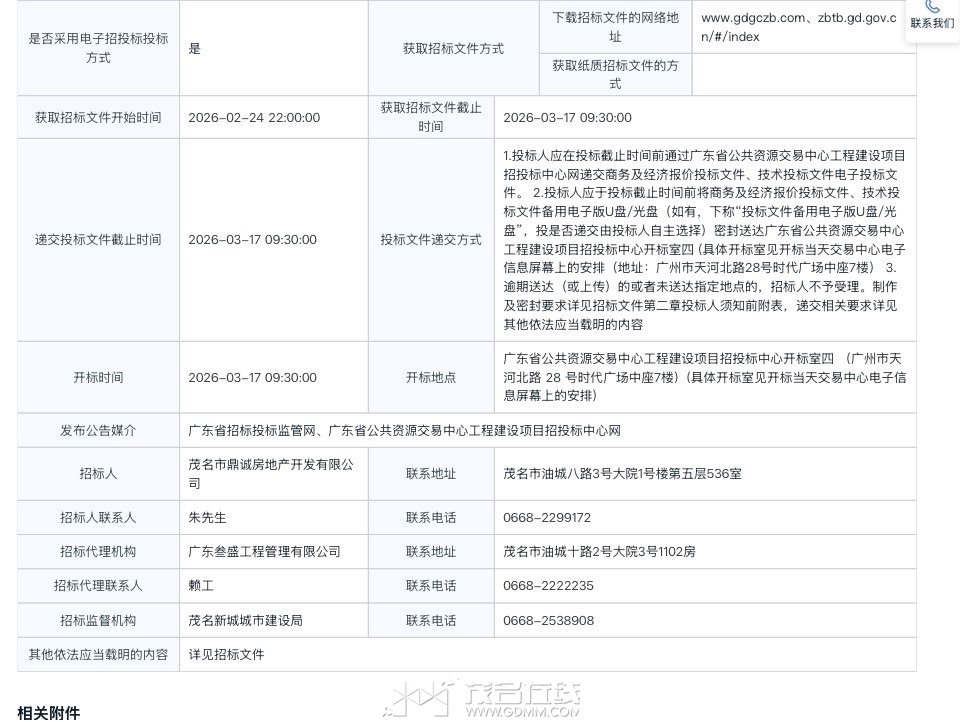The image size is (960, 722).
Task: Click the 茂名新城城市建设局 supervisor cell
Action: 245,620
